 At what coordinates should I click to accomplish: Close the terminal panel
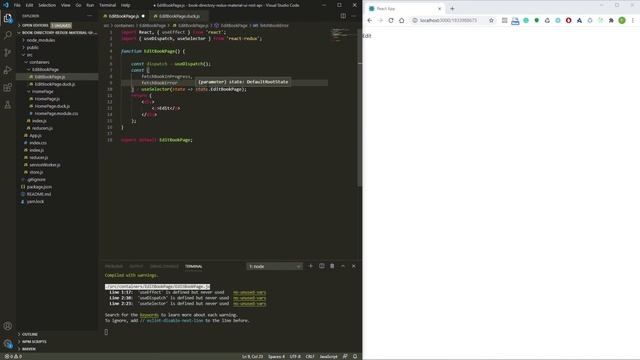coord(353,266)
